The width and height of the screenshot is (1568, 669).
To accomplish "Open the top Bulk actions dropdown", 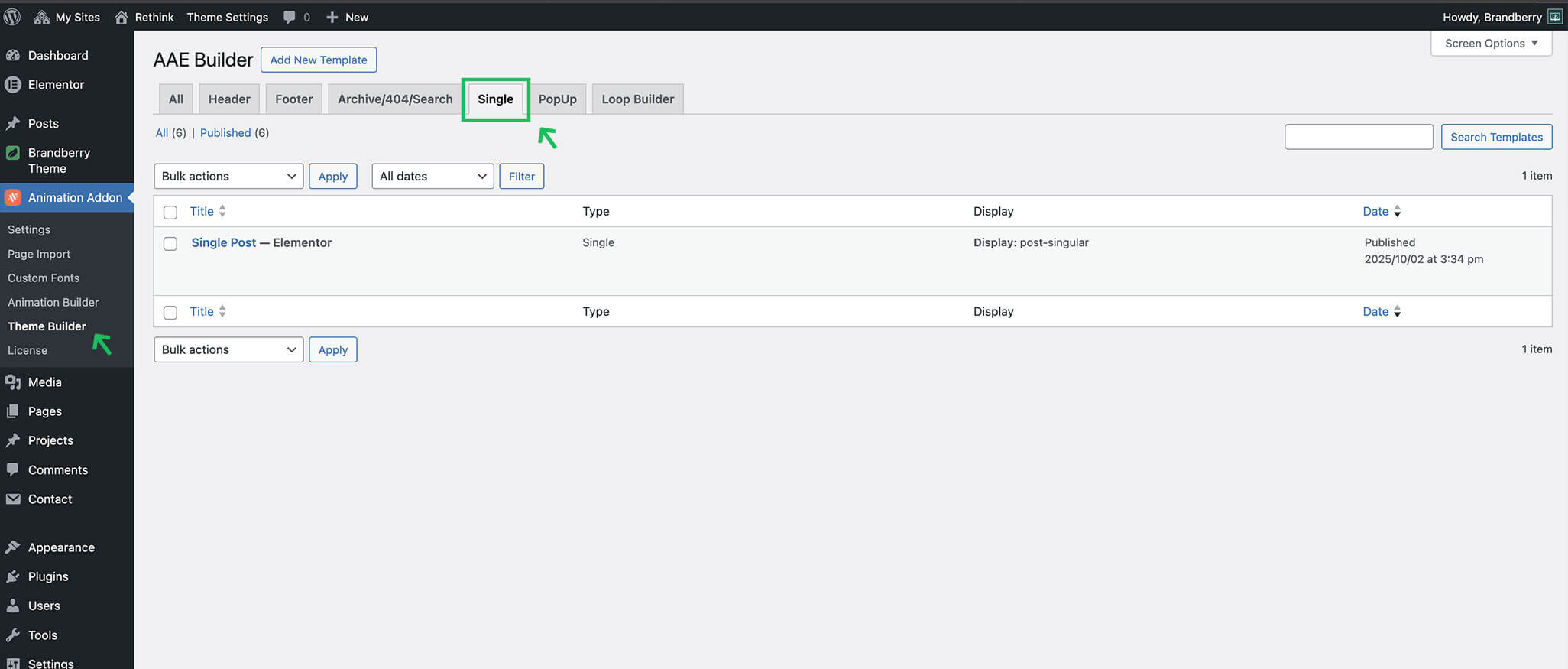I will point(228,177).
